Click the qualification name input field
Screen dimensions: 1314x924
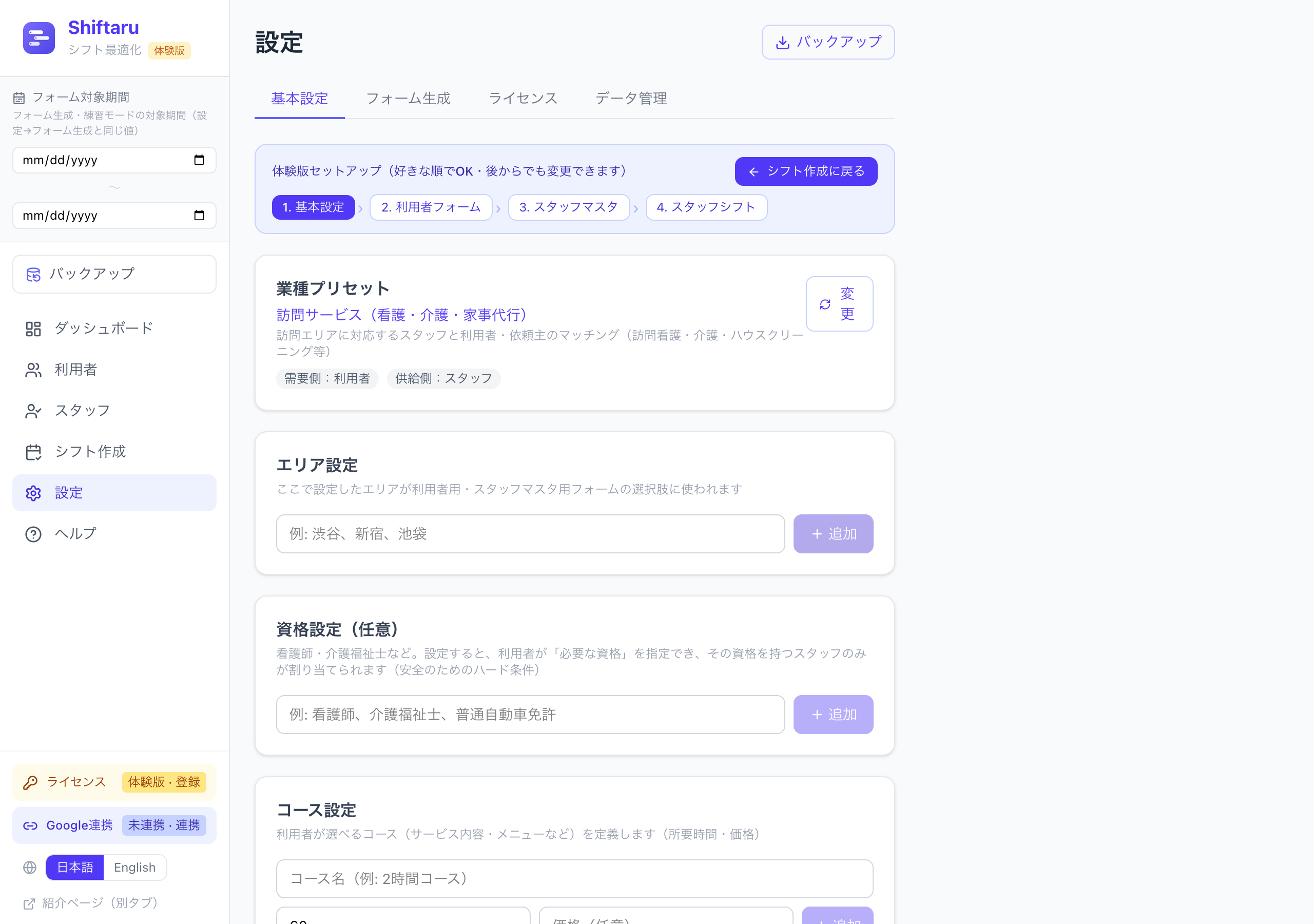click(530, 715)
